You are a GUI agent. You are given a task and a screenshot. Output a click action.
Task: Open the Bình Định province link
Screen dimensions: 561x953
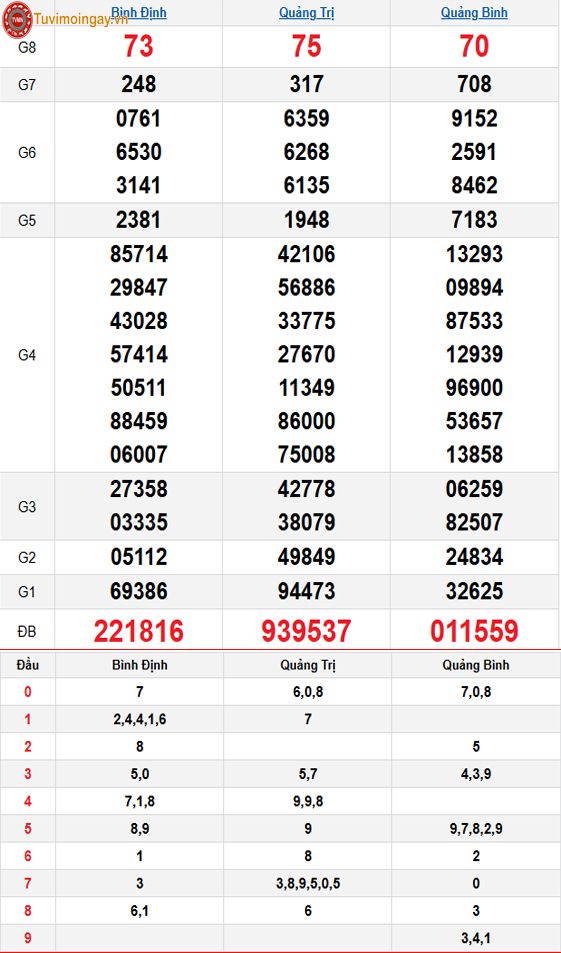tap(139, 12)
